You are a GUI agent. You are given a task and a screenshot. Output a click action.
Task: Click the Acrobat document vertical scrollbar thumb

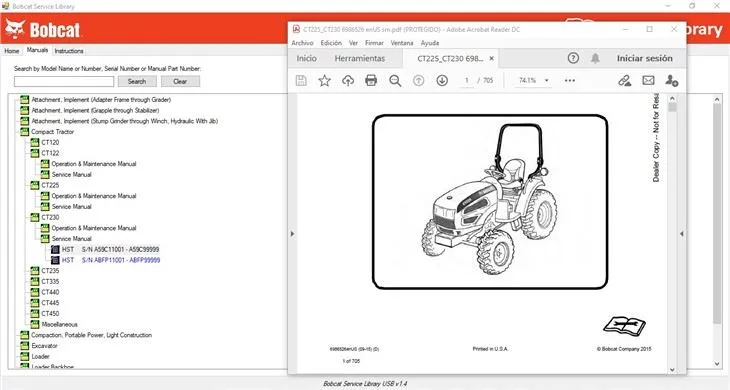pyautogui.click(x=672, y=108)
